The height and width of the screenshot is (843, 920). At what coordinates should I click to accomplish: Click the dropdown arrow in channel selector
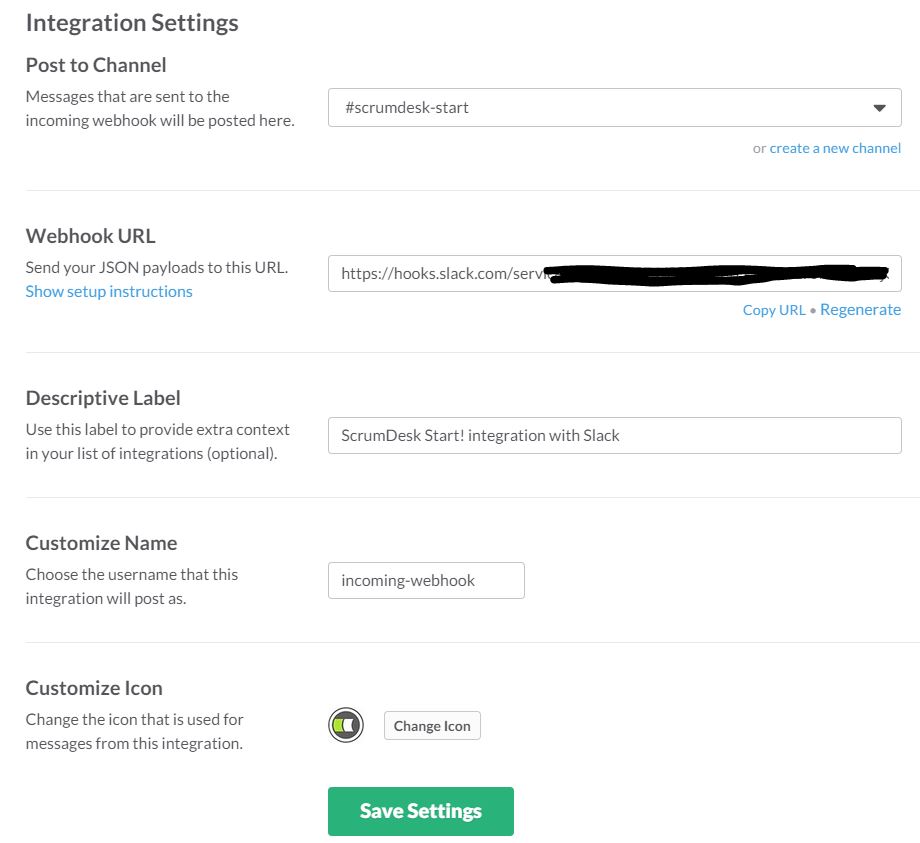879,108
